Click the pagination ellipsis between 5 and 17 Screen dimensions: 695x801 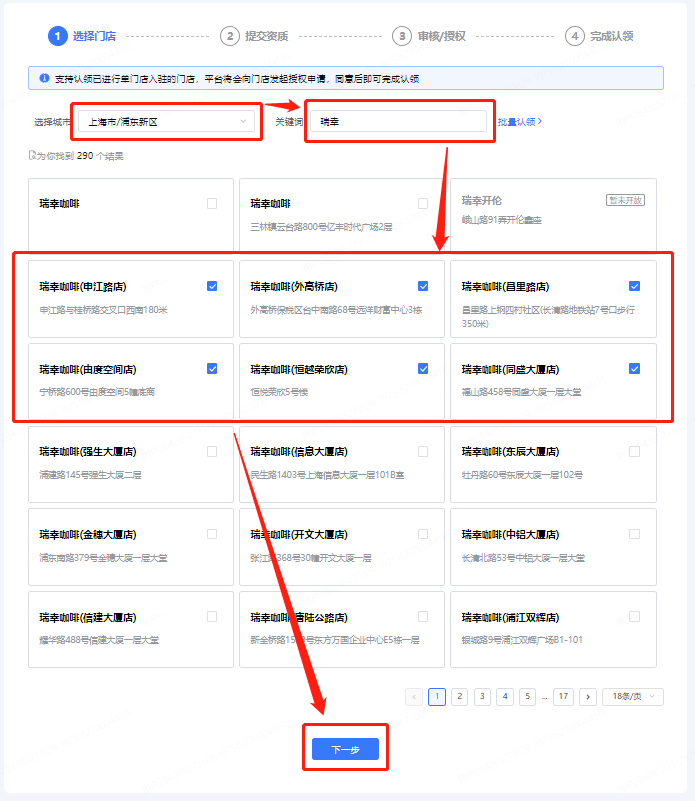tap(545, 697)
